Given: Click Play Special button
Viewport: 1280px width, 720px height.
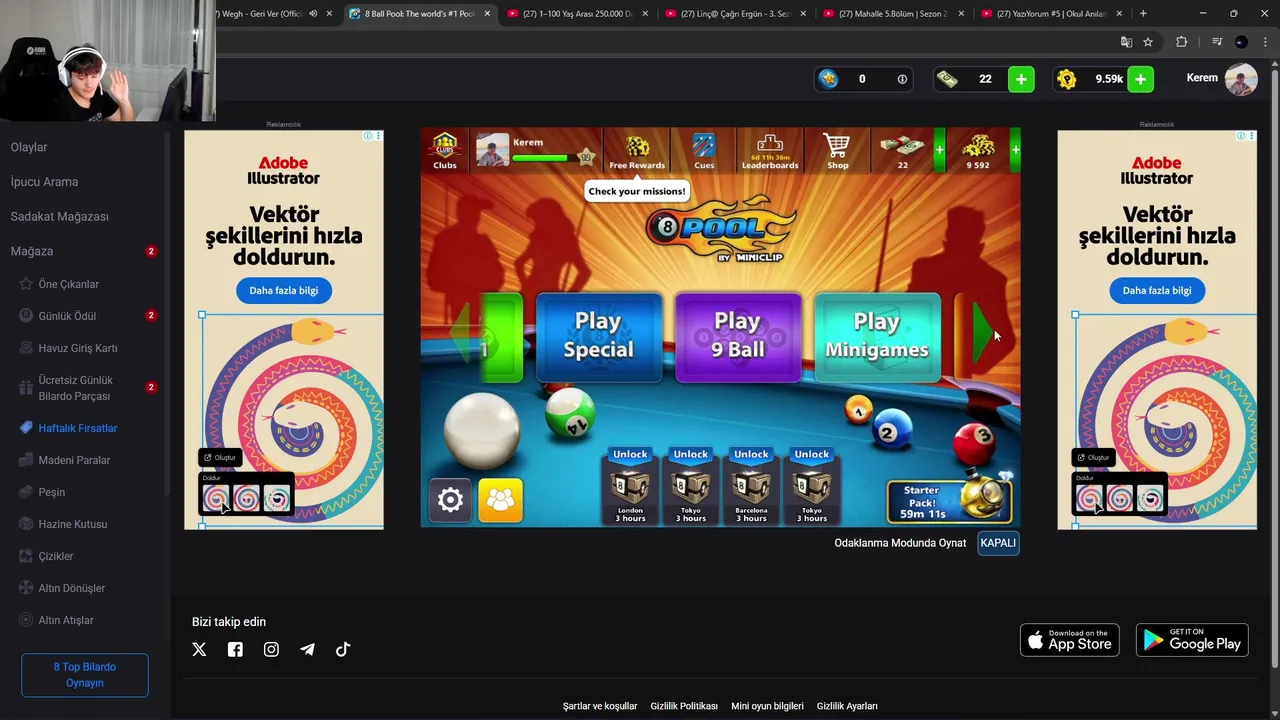Looking at the screenshot, I should (x=598, y=336).
